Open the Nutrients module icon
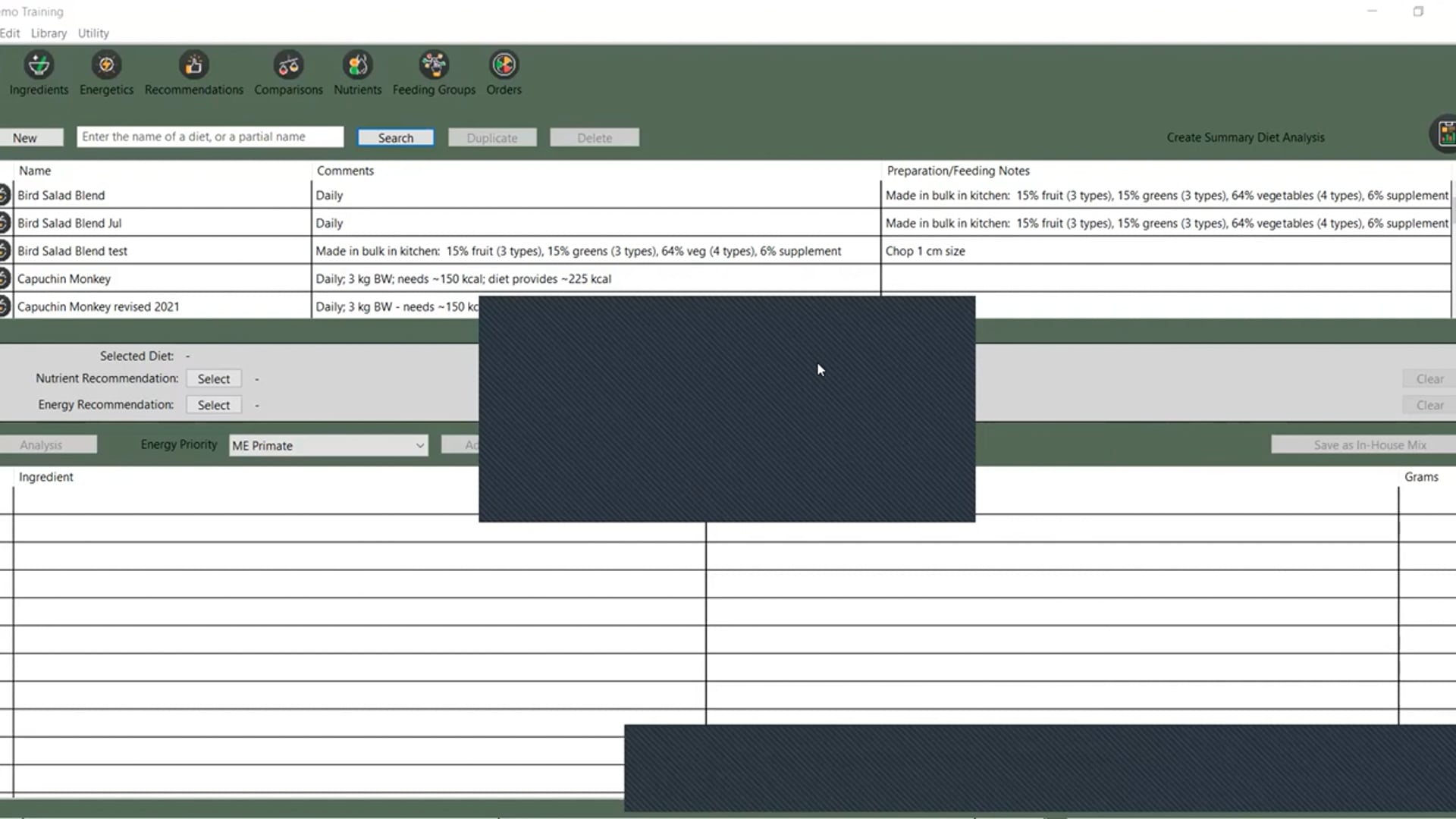The width and height of the screenshot is (1456, 819). [x=357, y=65]
